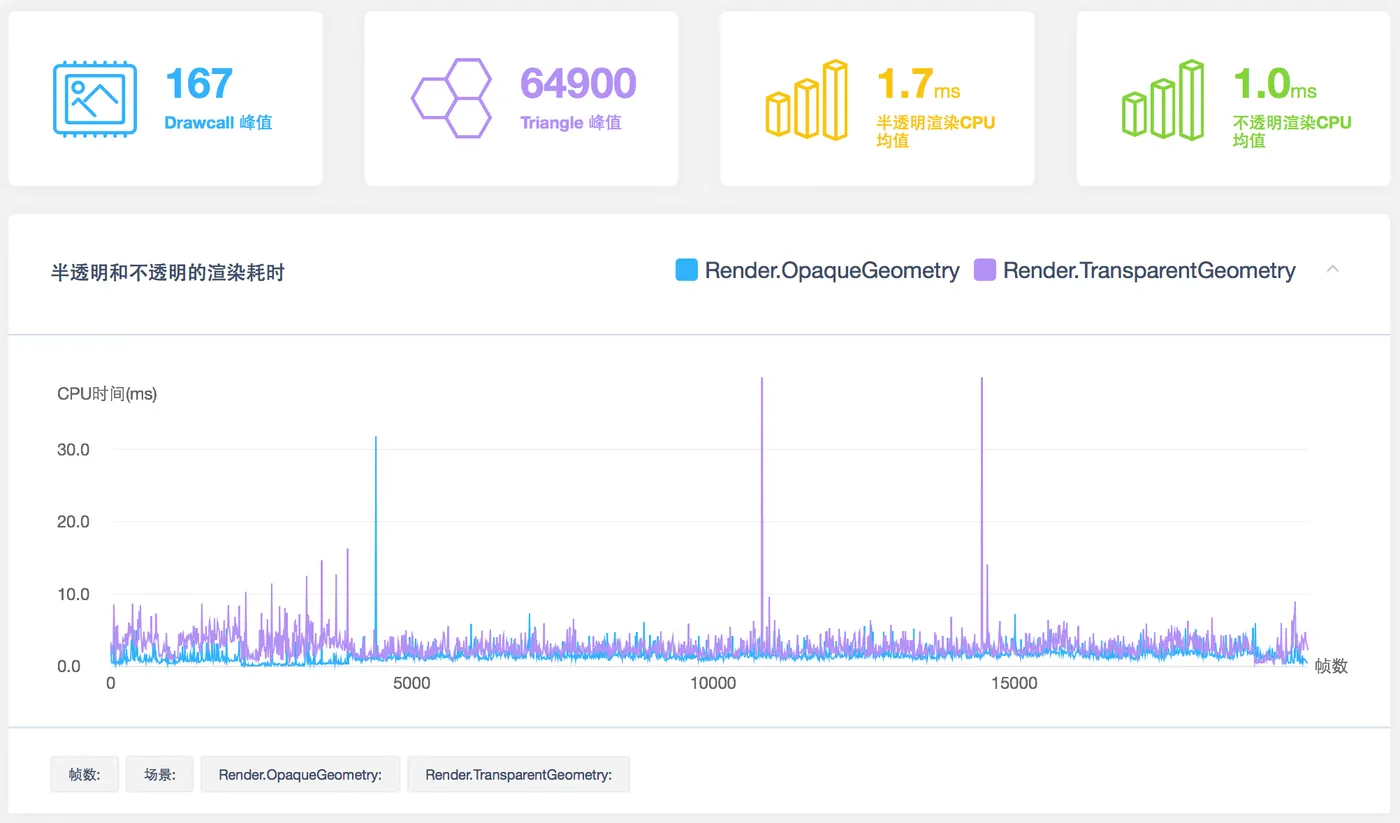Click the 5000 x-axis tick label
The height and width of the screenshot is (823, 1400).
tap(411, 684)
